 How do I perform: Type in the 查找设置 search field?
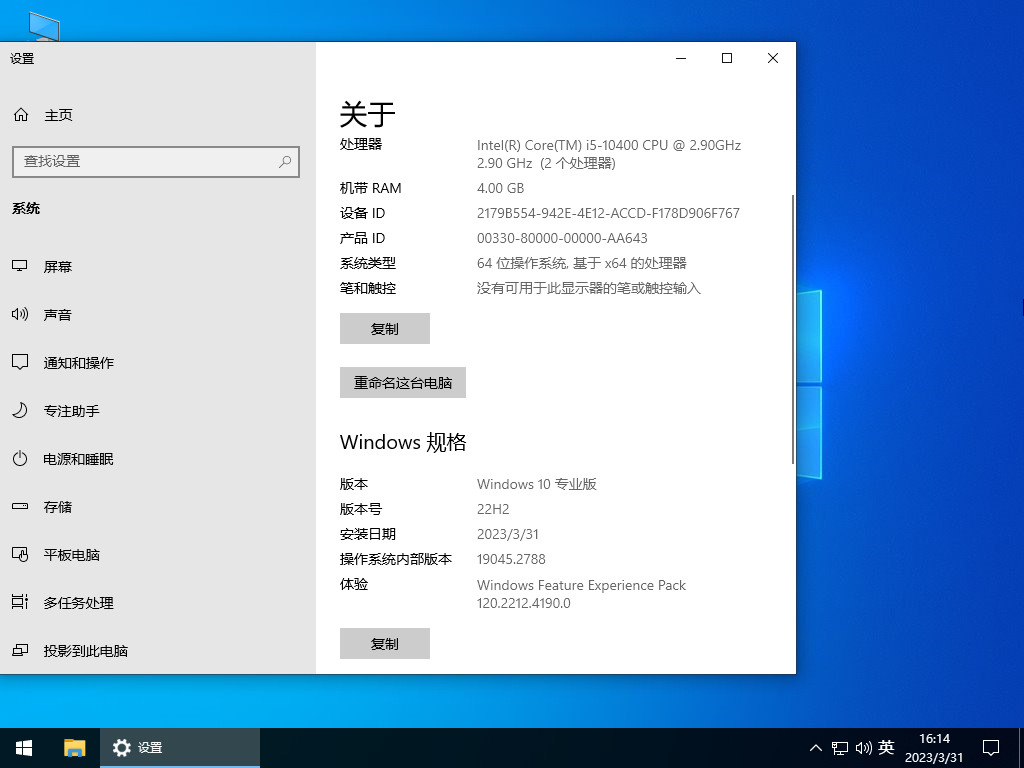[145, 161]
